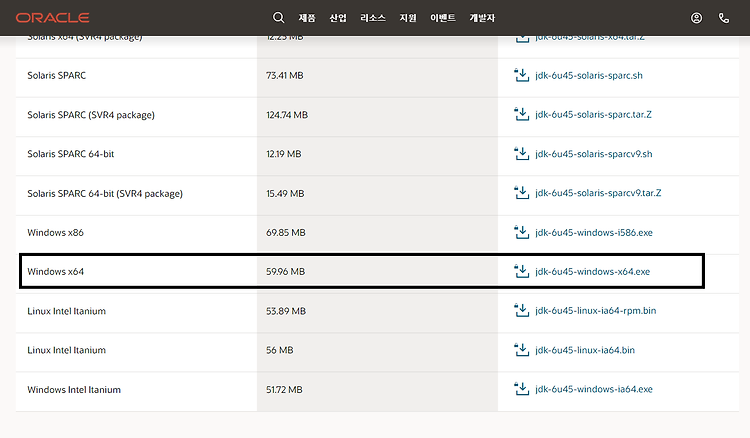Screen dimensions: 750x438
Task: Select 'Solaris SPARC 64-bit' row label
Action: click(x=71, y=154)
